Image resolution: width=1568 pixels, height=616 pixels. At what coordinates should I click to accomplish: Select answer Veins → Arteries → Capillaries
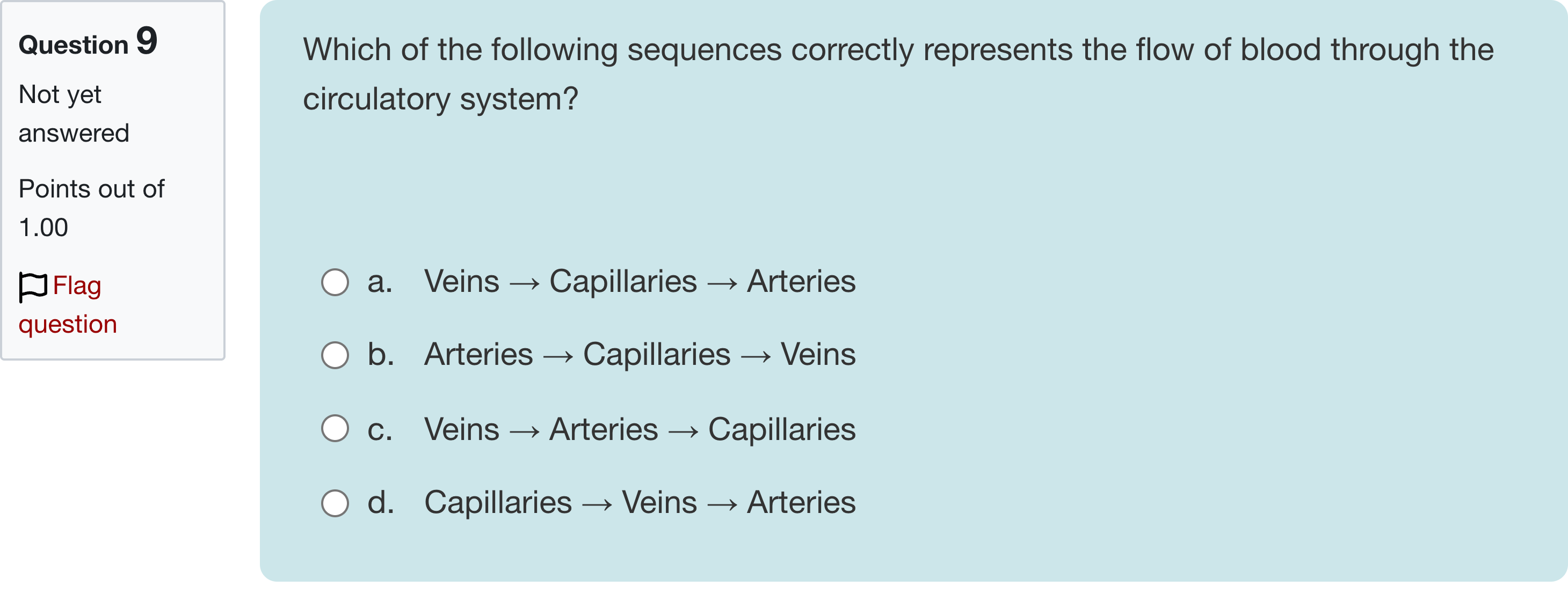(639, 429)
